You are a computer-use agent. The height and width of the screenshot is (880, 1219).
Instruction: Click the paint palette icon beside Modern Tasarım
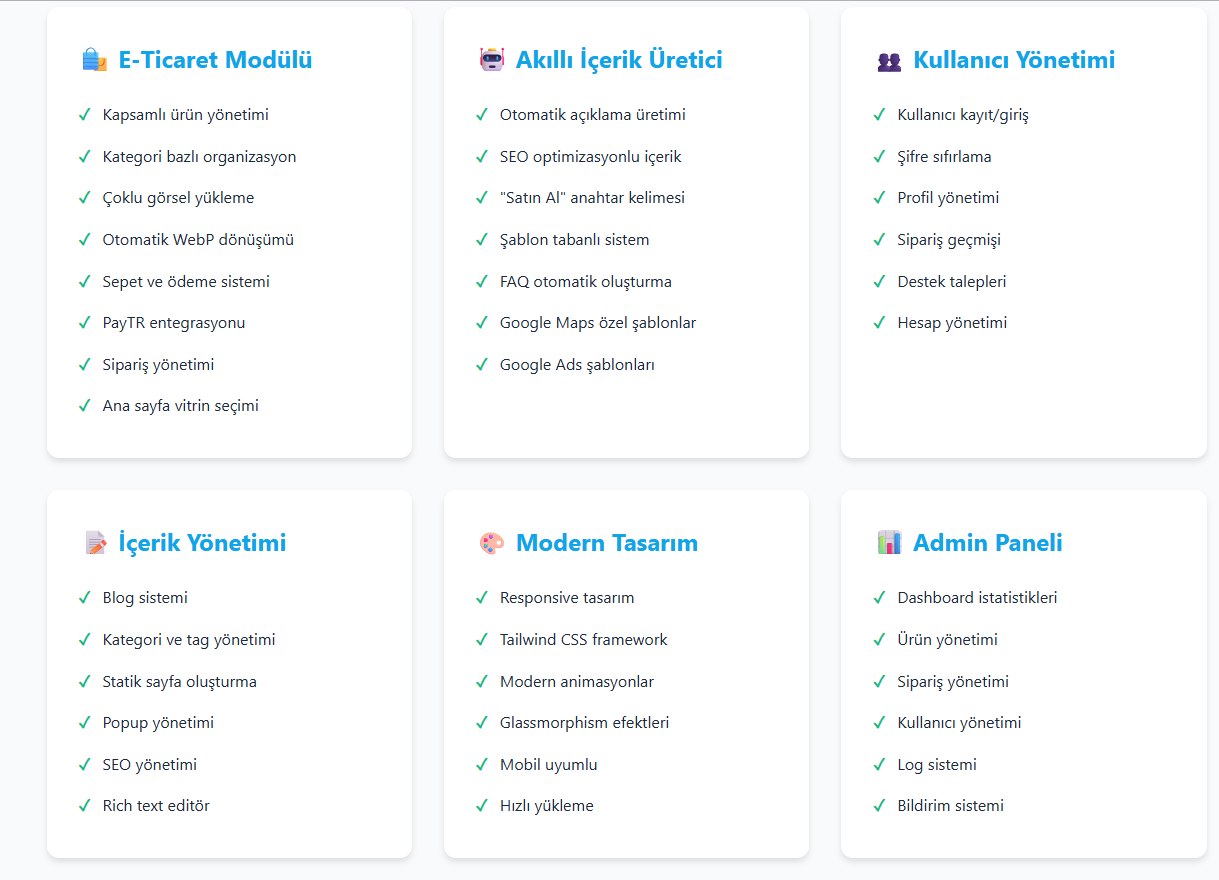[492, 543]
